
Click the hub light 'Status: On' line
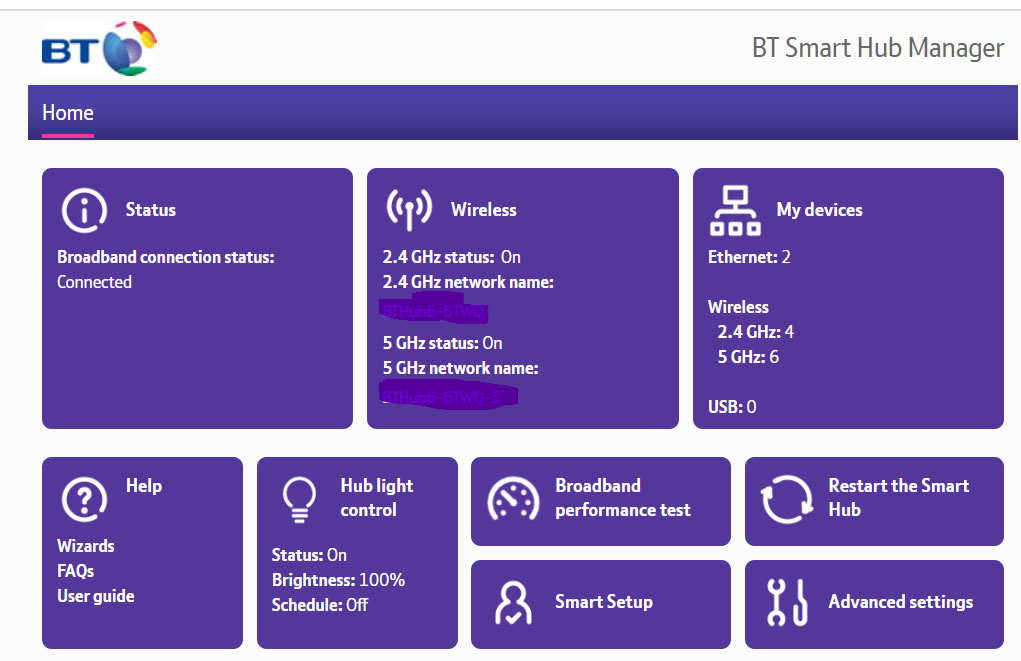(x=309, y=555)
